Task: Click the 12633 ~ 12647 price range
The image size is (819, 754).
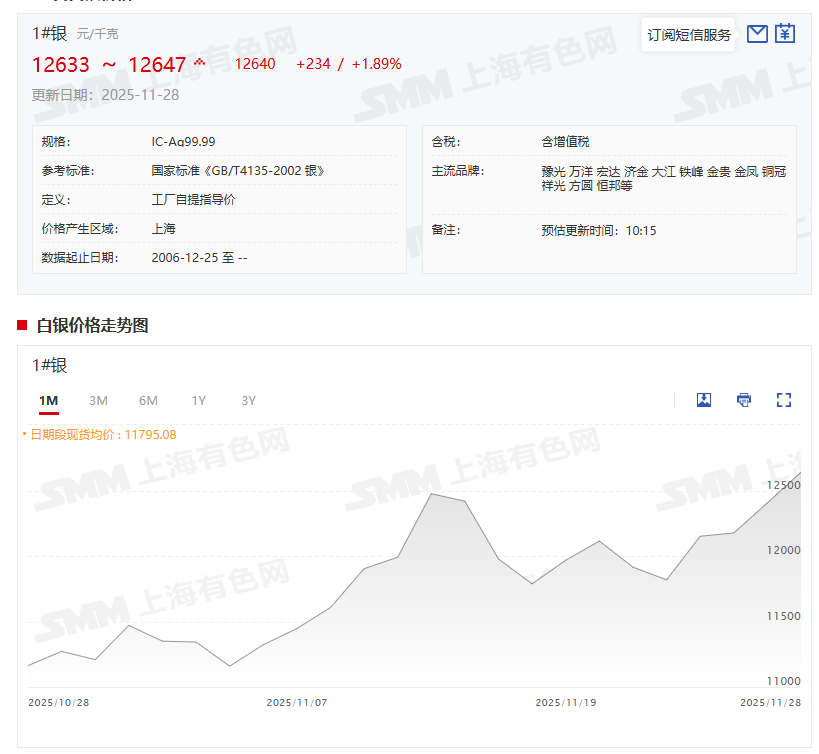Action: click(x=109, y=65)
